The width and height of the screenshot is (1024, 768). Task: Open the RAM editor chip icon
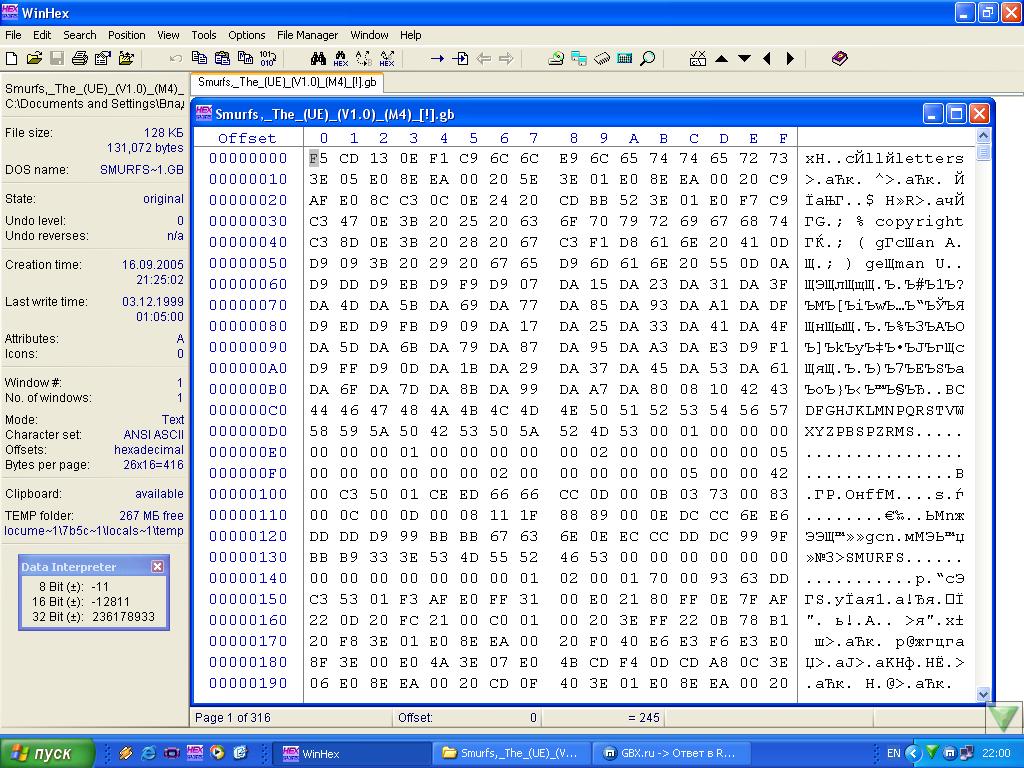[x=601, y=59]
